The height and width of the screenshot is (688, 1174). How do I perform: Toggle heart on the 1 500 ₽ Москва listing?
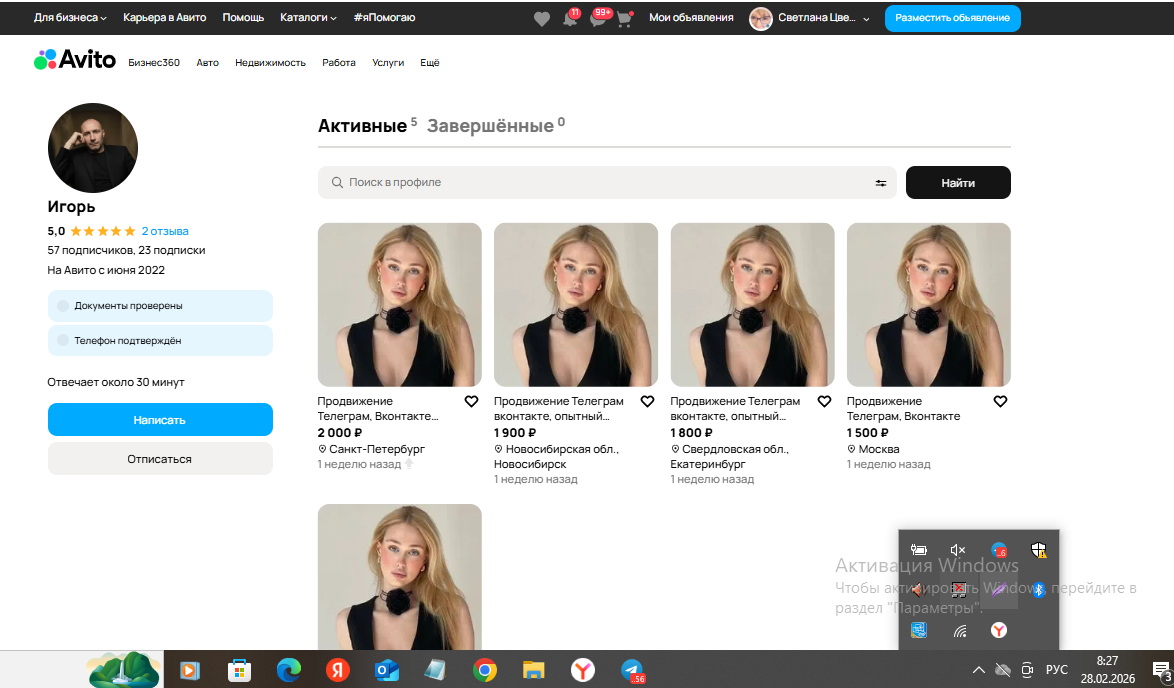[1000, 401]
